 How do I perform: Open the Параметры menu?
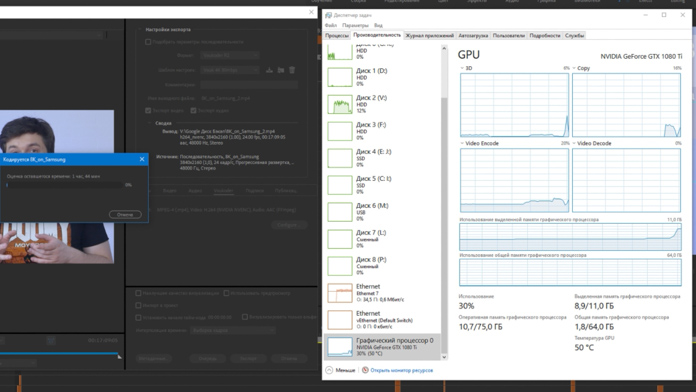click(x=355, y=25)
